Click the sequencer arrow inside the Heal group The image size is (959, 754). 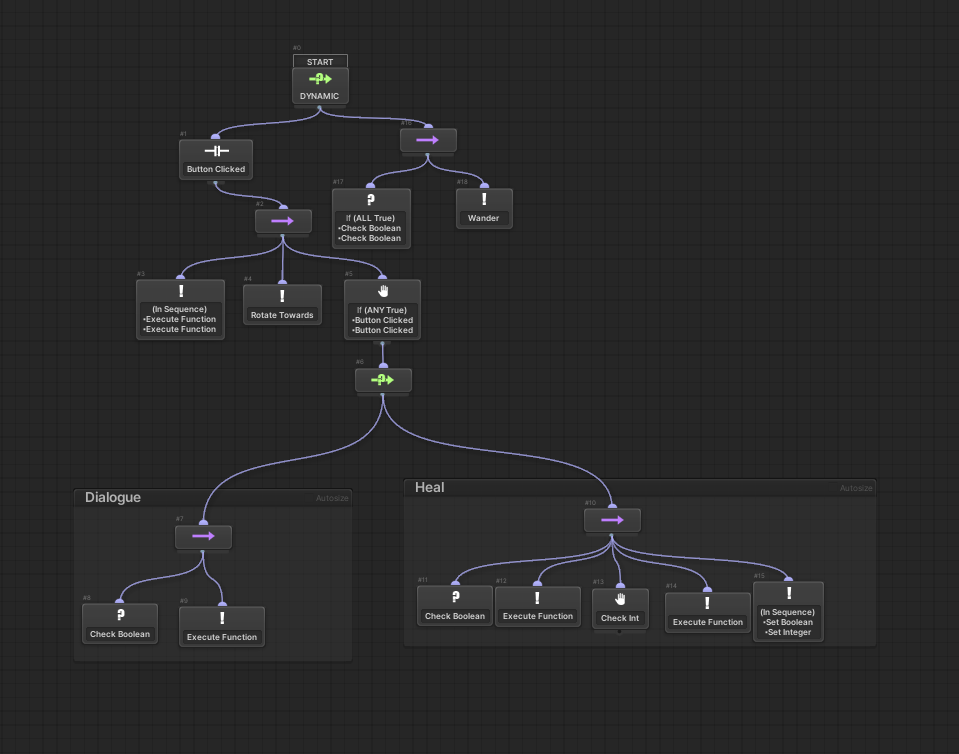click(x=612, y=520)
